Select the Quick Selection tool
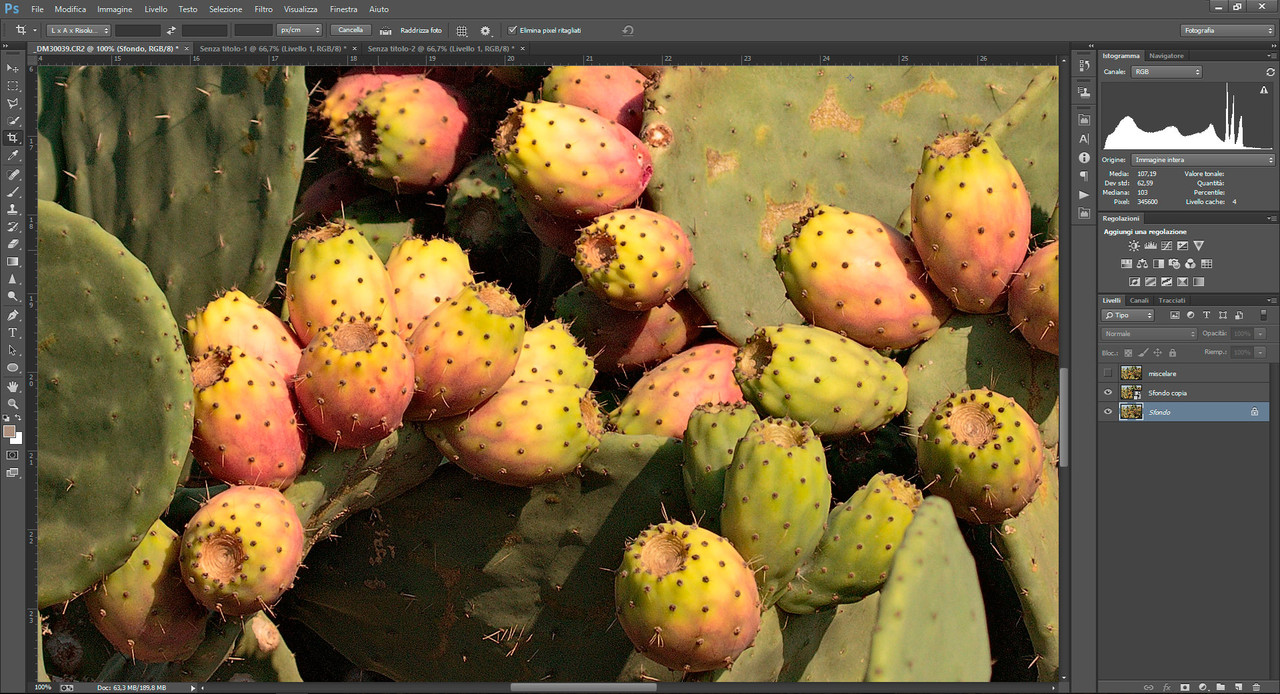This screenshot has width=1280, height=694. tap(13, 121)
